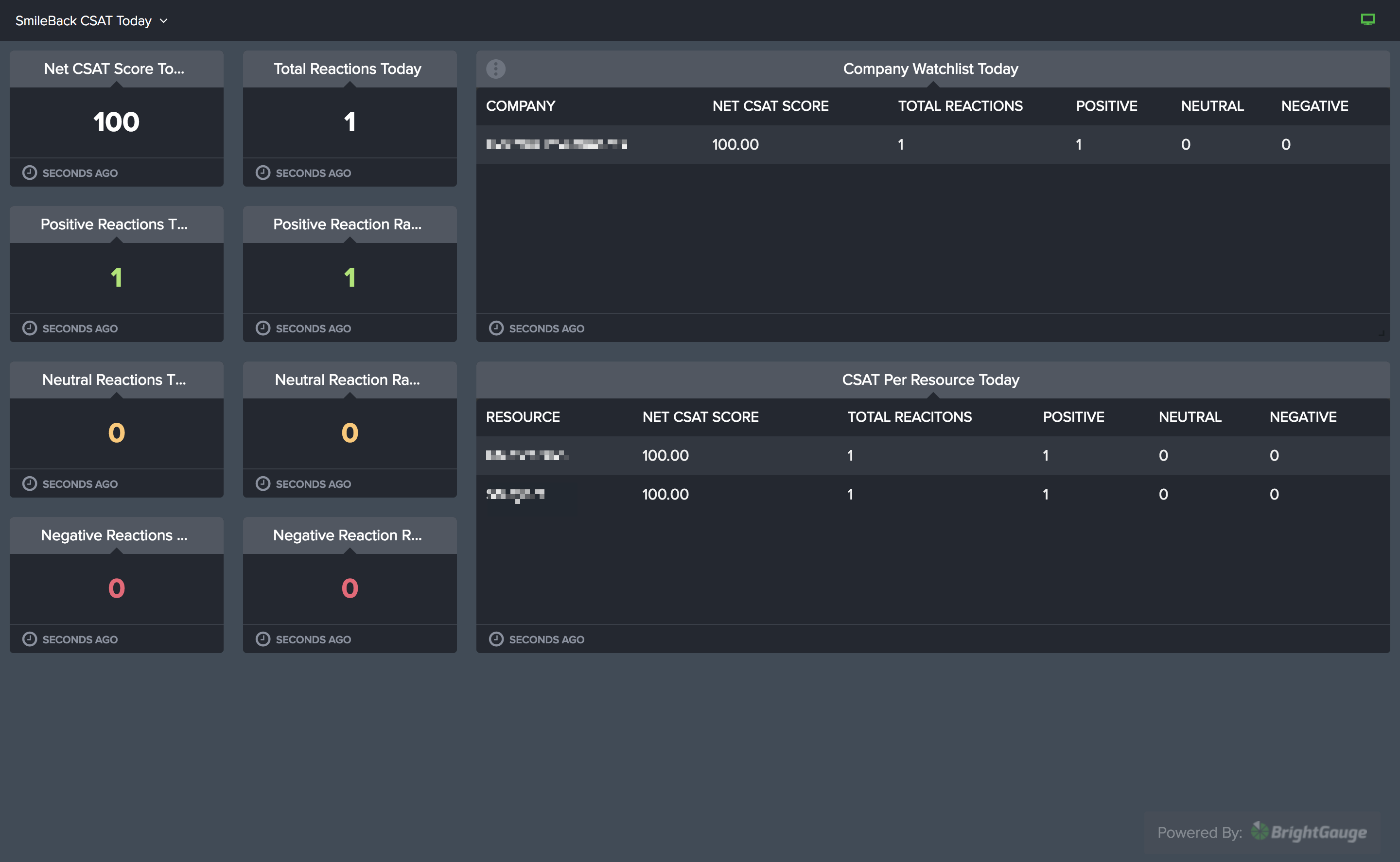1400x862 pixels.
Task: Click the green monitor presentation icon
Action: (x=1367, y=20)
